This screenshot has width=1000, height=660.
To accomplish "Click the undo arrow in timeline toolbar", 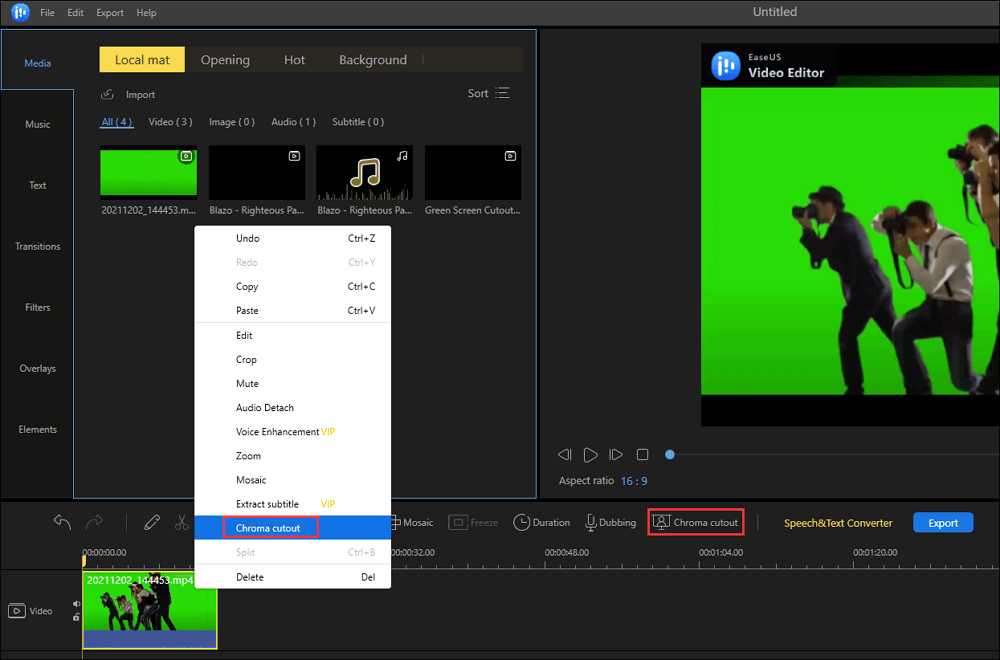I will coord(62,522).
